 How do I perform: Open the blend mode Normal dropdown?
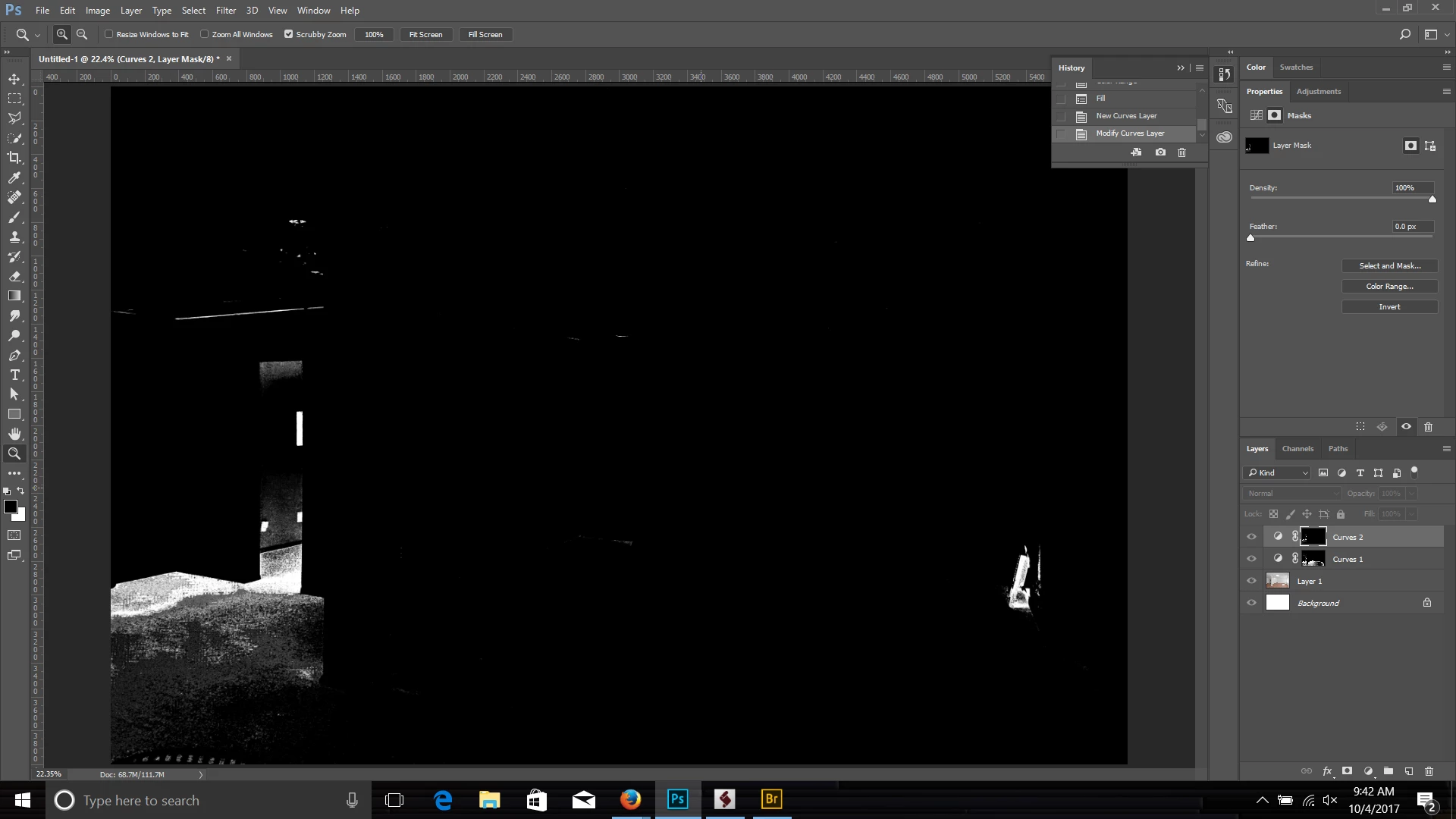1292,493
